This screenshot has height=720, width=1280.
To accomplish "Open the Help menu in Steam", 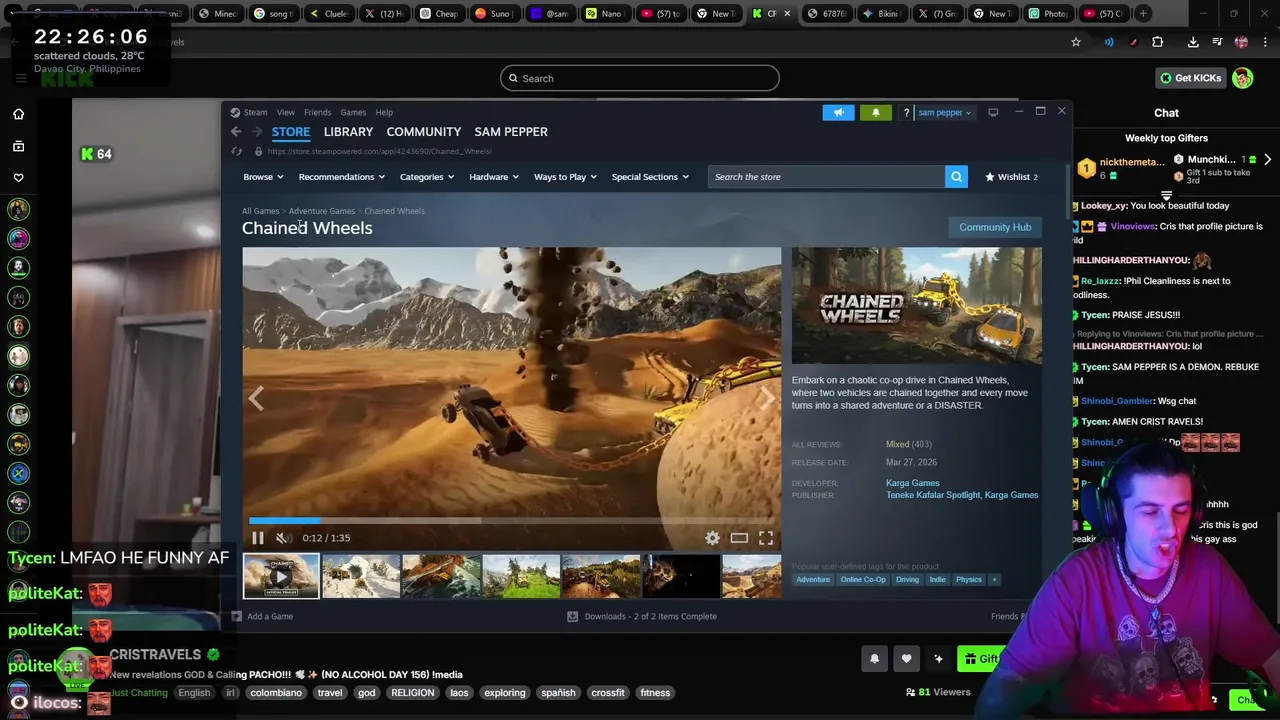I will 384,112.
